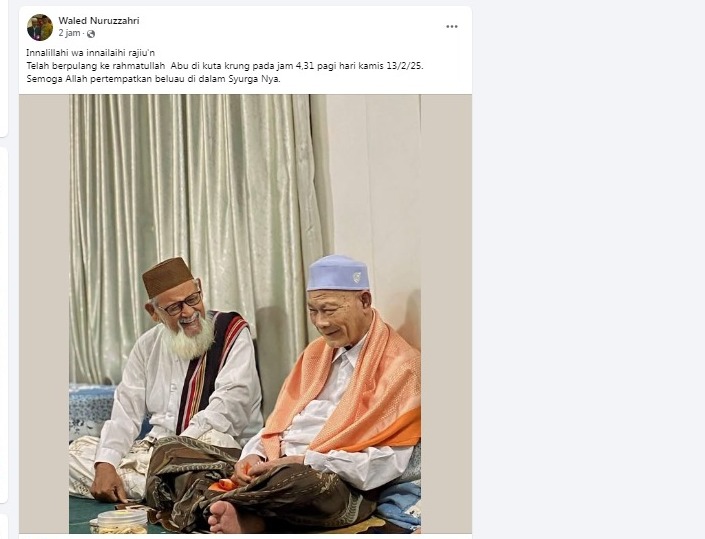705x539 pixels.
Task: Click the 'Telah berpulang ke rahmatullah' caption line
Action: 225,66
